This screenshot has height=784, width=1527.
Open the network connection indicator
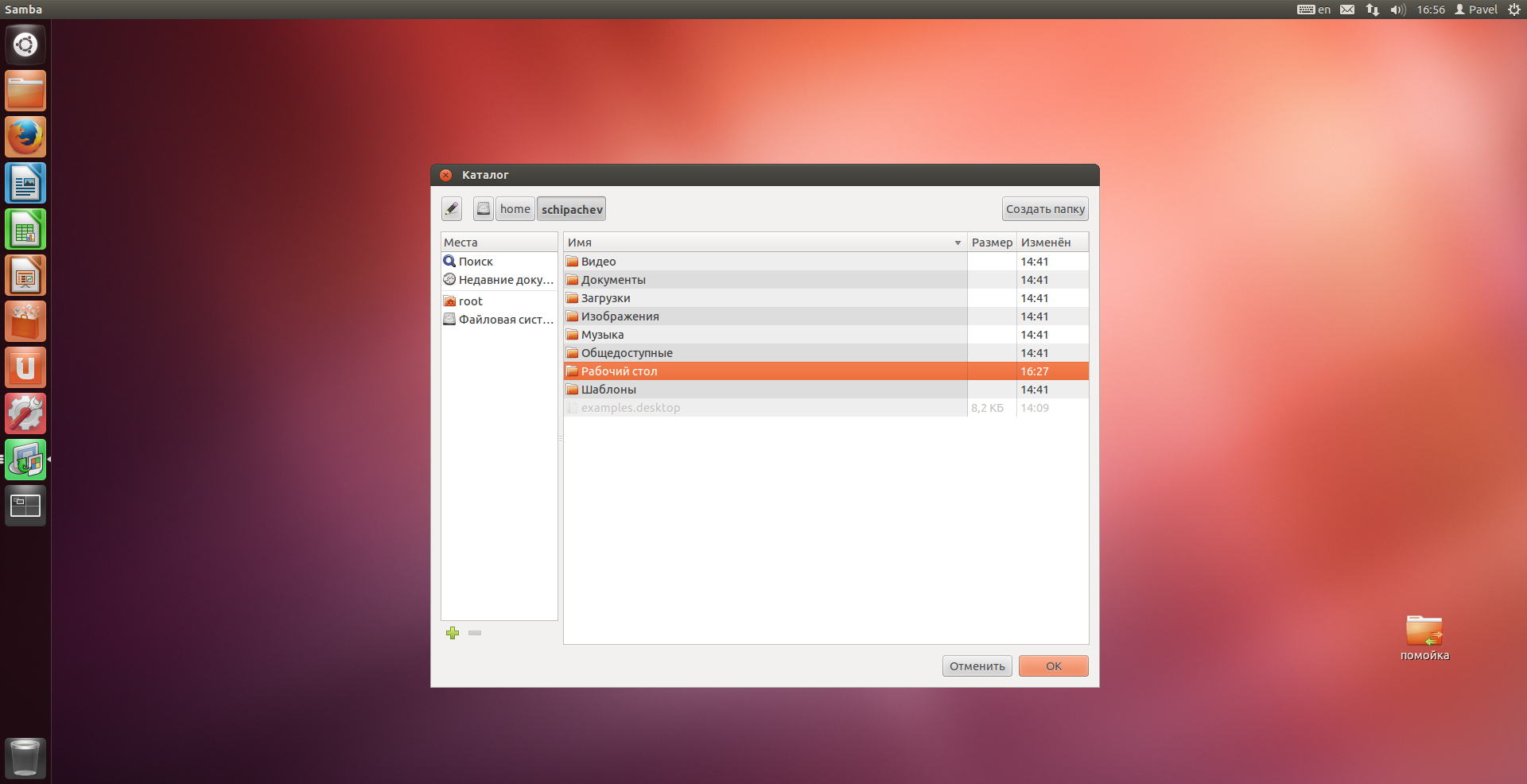pos(1373,10)
